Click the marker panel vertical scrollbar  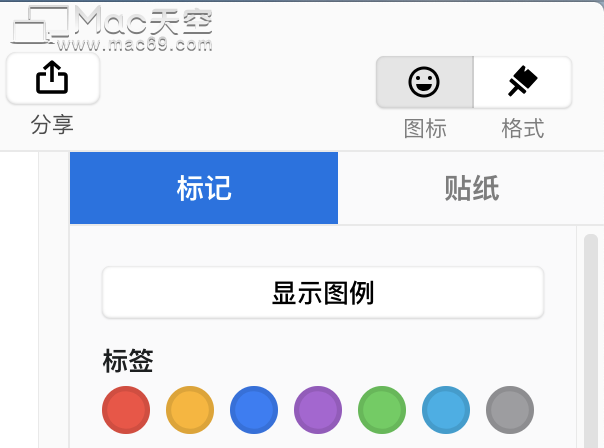point(591,341)
